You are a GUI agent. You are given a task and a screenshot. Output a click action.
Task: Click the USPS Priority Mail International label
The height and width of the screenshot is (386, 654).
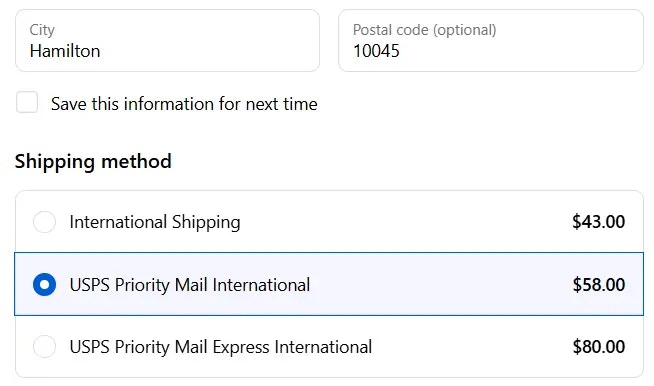pos(190,285)
